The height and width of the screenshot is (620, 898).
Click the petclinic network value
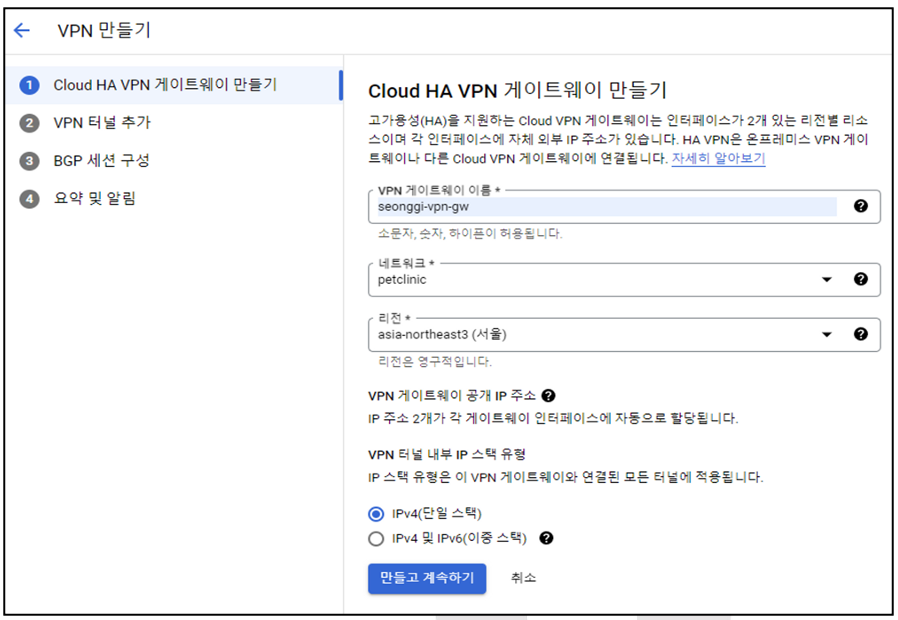pyautogui.click(x=402, y=279)
